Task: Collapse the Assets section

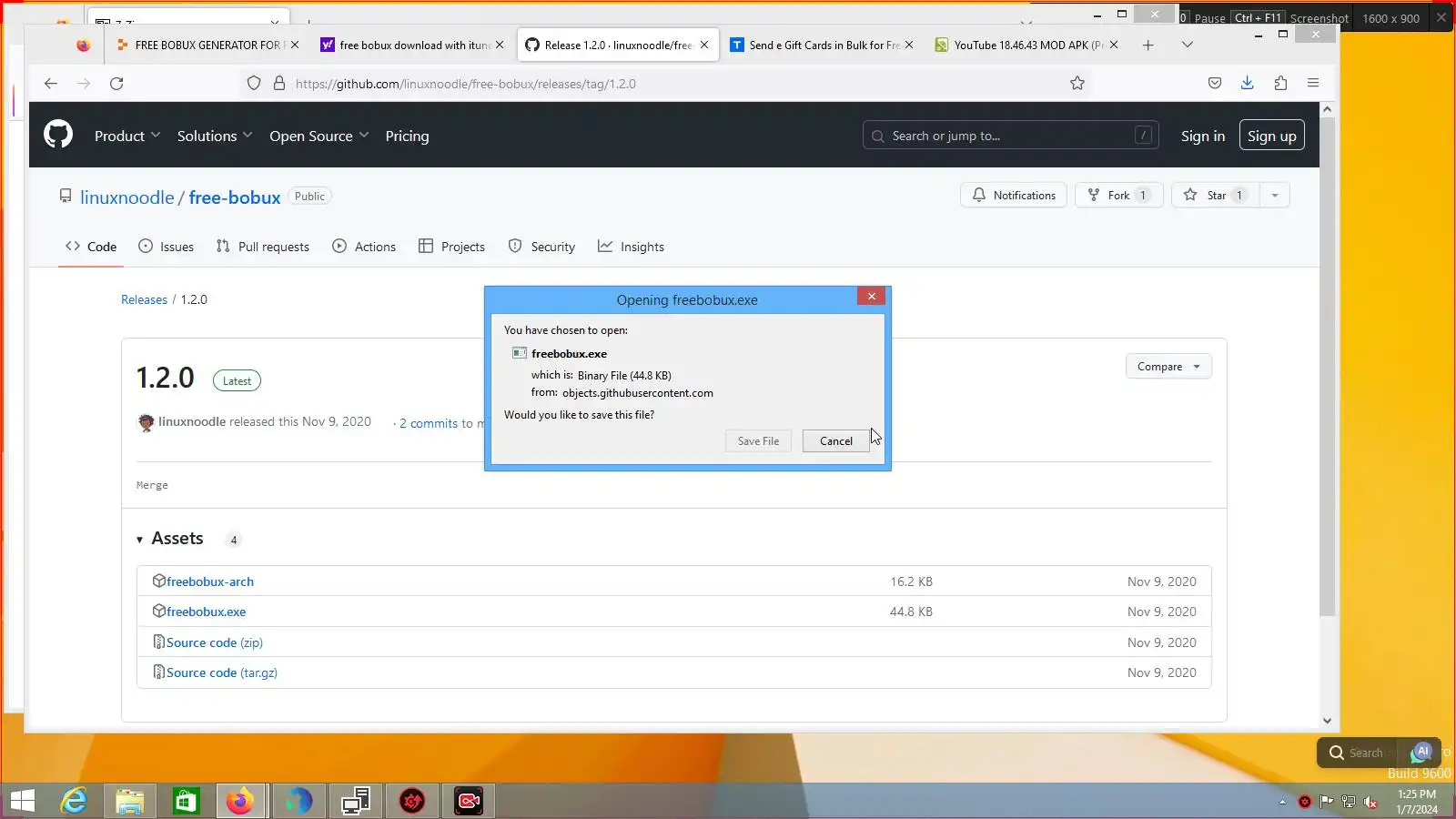Action: point(170,539)
